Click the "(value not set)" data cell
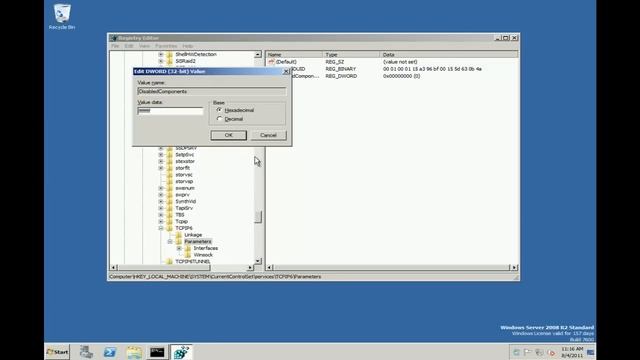Image resolution: width=640 pixels, height=360 pixels. pyautogui.click(x=400, y=62)
